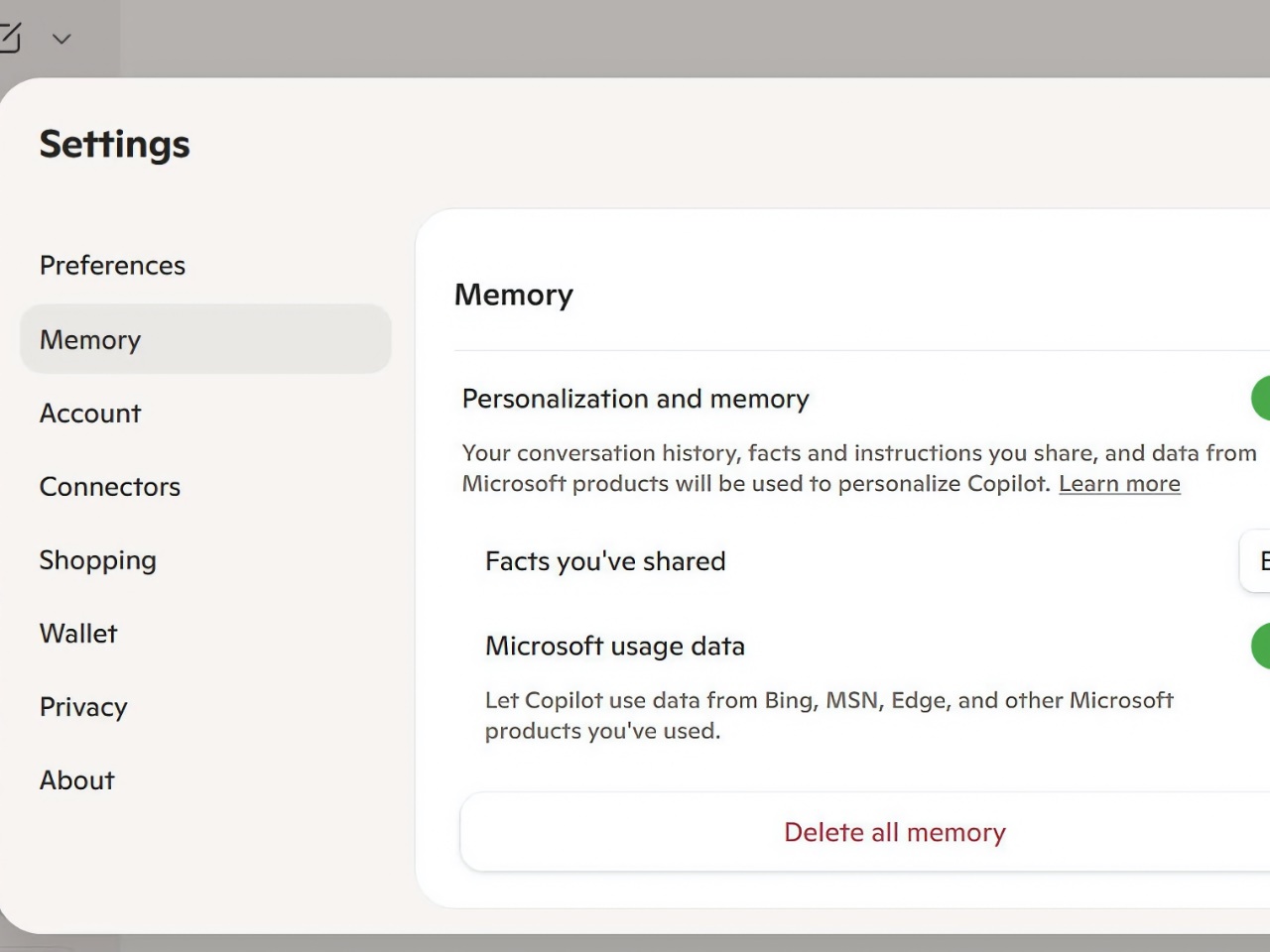Click the Personalization and memory label

click(x=636, y=399)
